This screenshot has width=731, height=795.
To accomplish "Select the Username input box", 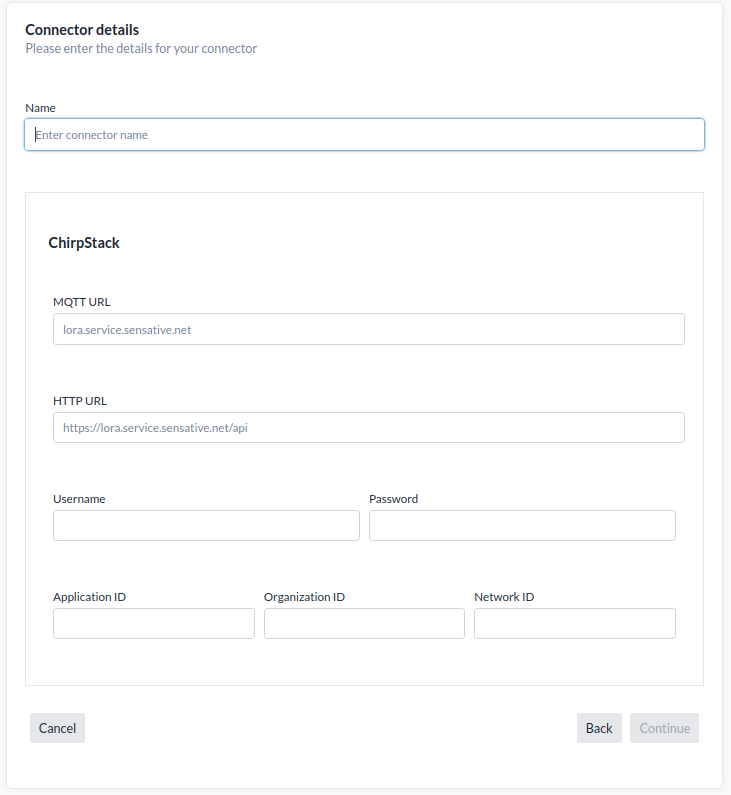I will [x=206, y=526].
